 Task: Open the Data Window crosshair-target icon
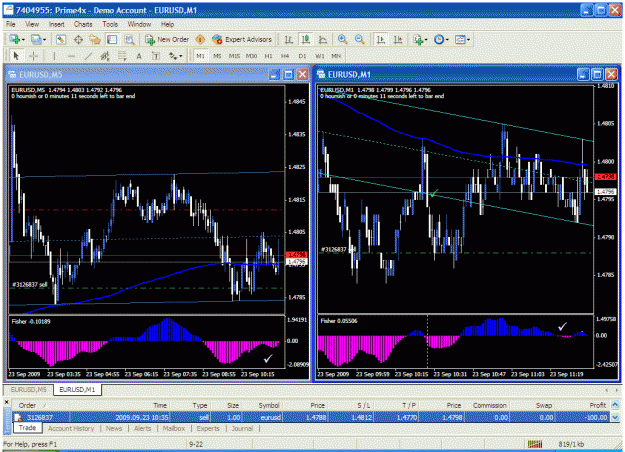pyautogui.click(x=78, y=39)
